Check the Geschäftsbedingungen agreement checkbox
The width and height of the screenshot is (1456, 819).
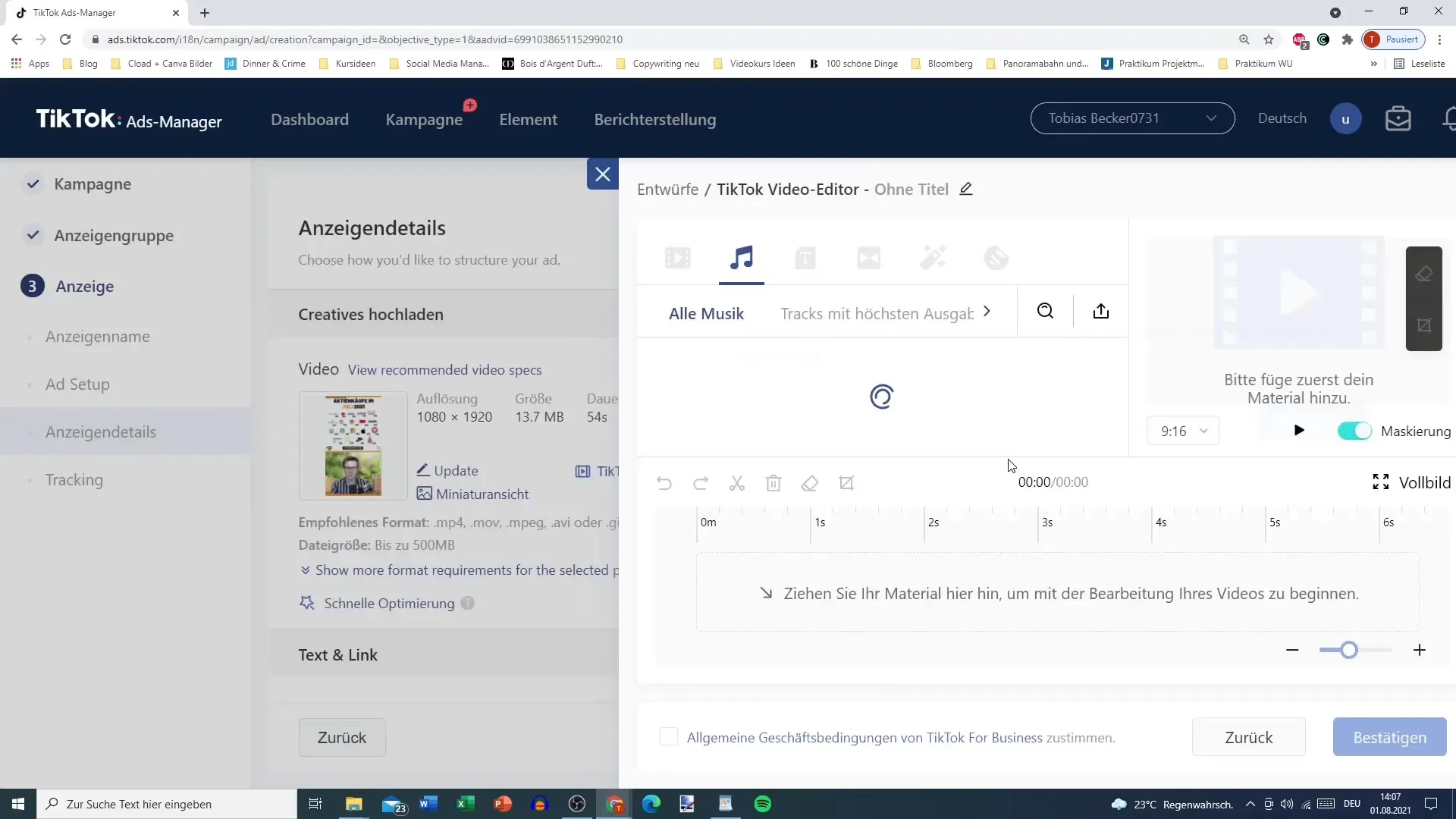669,736
